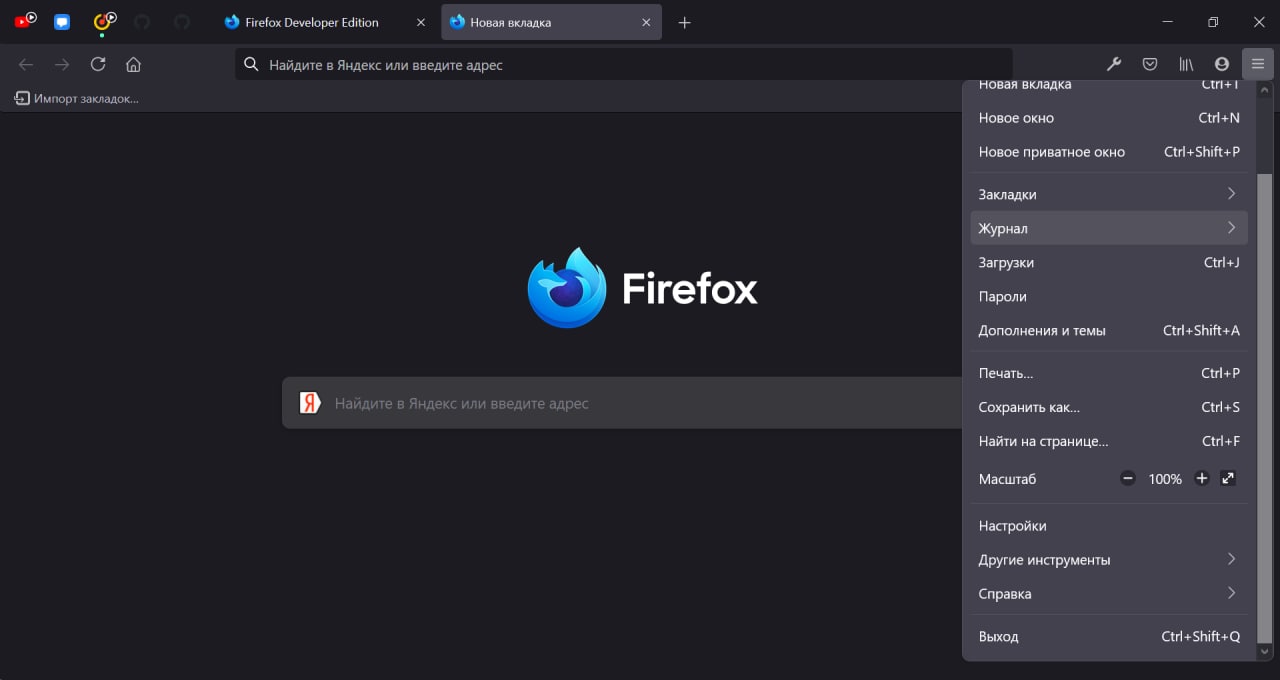Image resolution: width=1280 pixels, height=680 pixels.
Task: Expand the Закладки submenu
Action: tap(1109, 194)
